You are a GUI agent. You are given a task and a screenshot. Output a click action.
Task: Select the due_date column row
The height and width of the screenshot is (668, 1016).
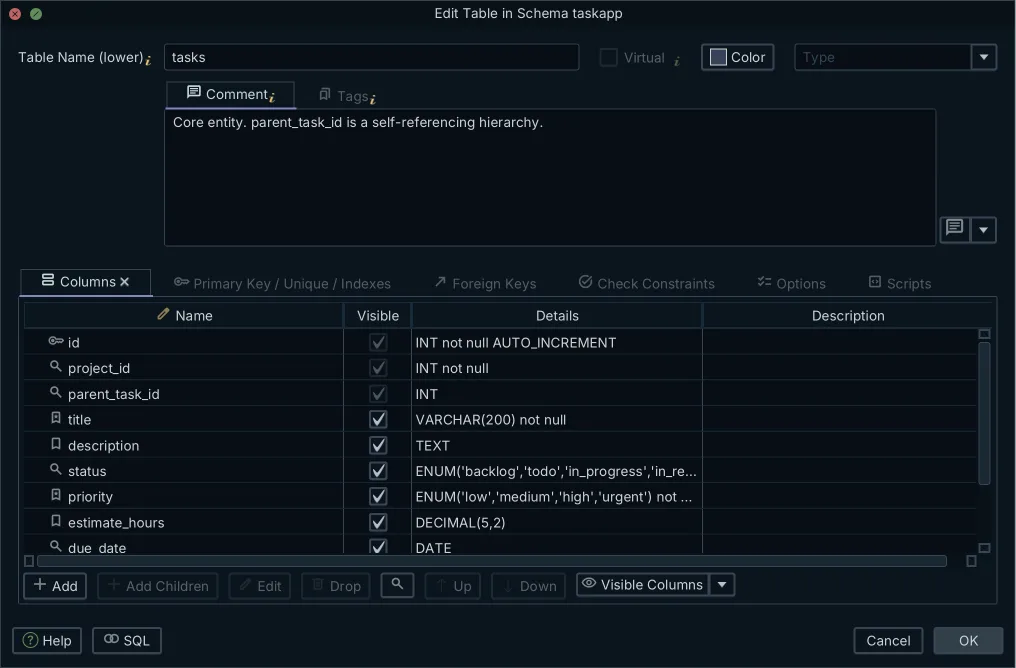coord(500,546)
